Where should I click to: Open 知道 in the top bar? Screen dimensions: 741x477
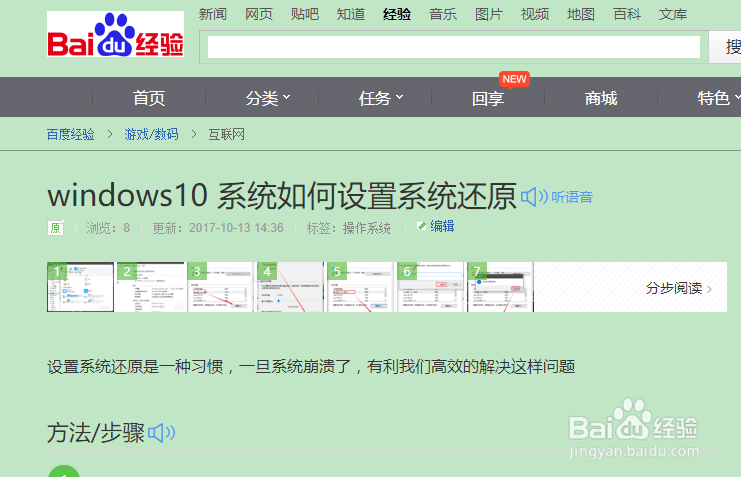[x=351, y=14]
